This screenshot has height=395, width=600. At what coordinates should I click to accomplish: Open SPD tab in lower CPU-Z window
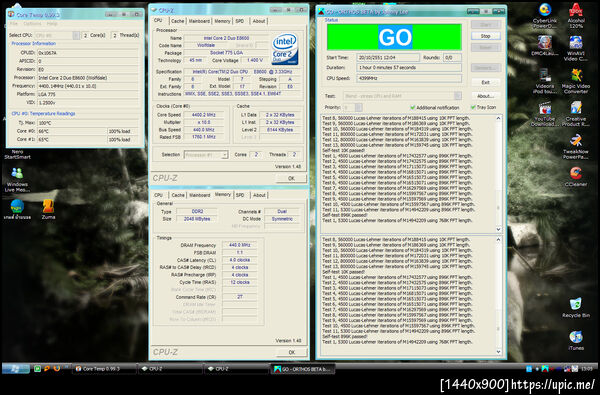coord(240,195)
